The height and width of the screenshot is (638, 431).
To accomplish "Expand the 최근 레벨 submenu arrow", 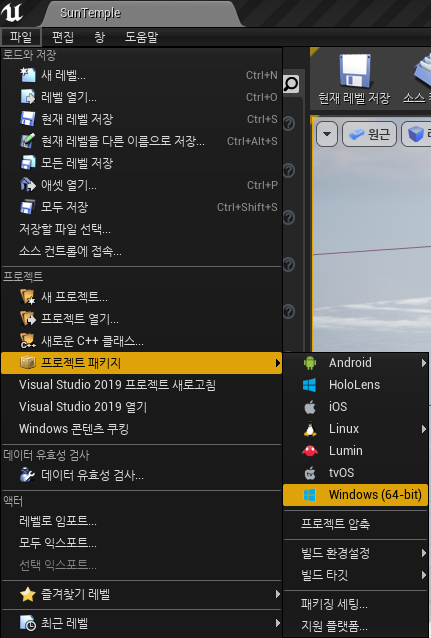I will 278,623.
